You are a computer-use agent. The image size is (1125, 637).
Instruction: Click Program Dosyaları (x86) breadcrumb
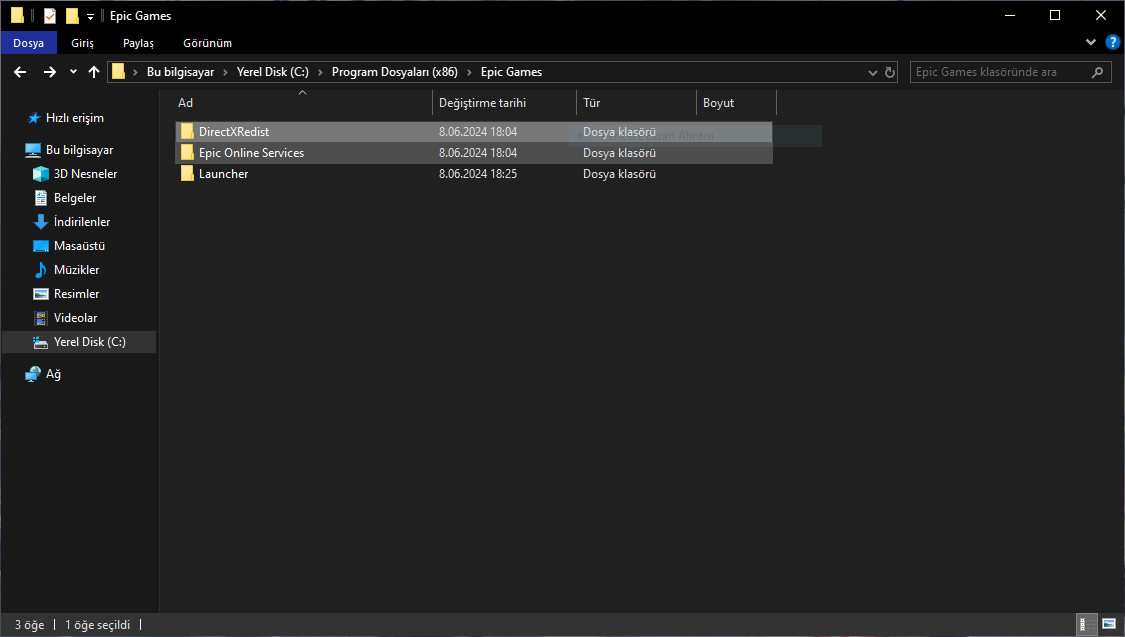click(395, 72)
